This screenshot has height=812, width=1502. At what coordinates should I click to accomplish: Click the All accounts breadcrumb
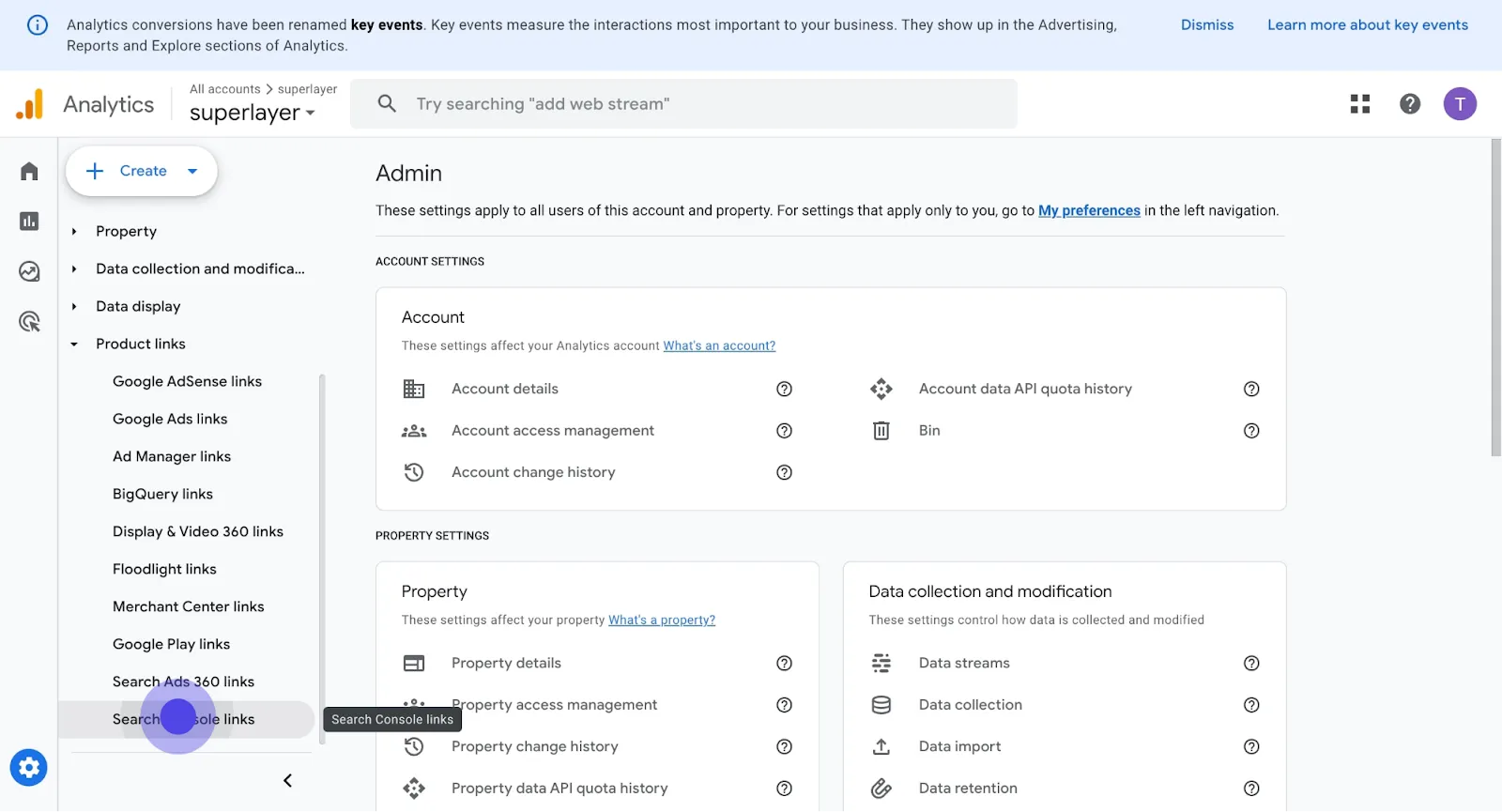[x=225, y=89]
